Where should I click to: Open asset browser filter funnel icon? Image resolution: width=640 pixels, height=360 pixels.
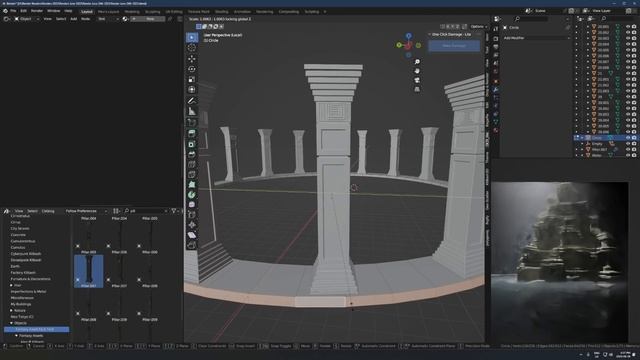click(174, 211)
